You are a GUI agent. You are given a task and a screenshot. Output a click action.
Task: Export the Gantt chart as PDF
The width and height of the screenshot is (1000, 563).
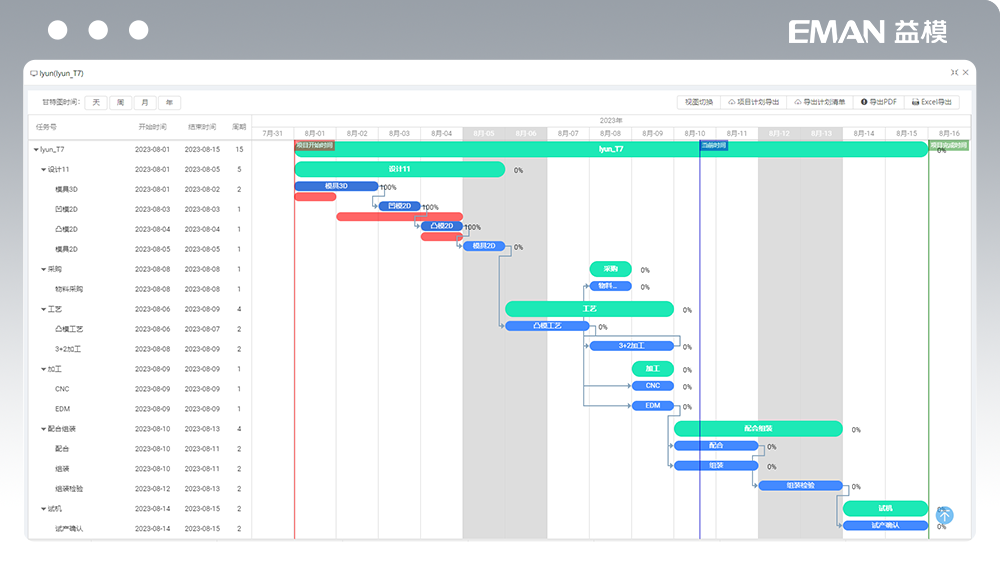[x=878, y=102]
